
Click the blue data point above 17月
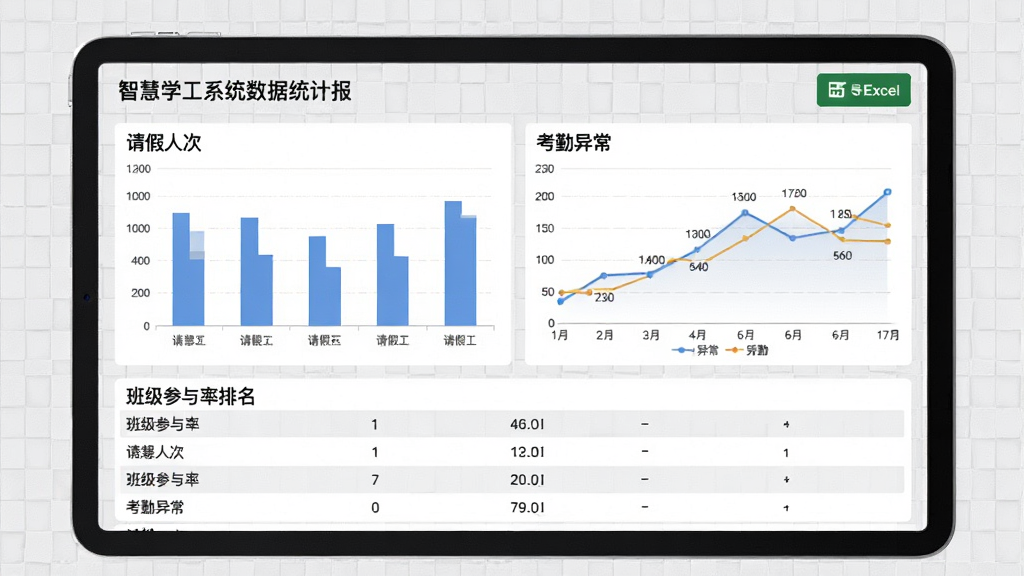(x=888, y=192)
